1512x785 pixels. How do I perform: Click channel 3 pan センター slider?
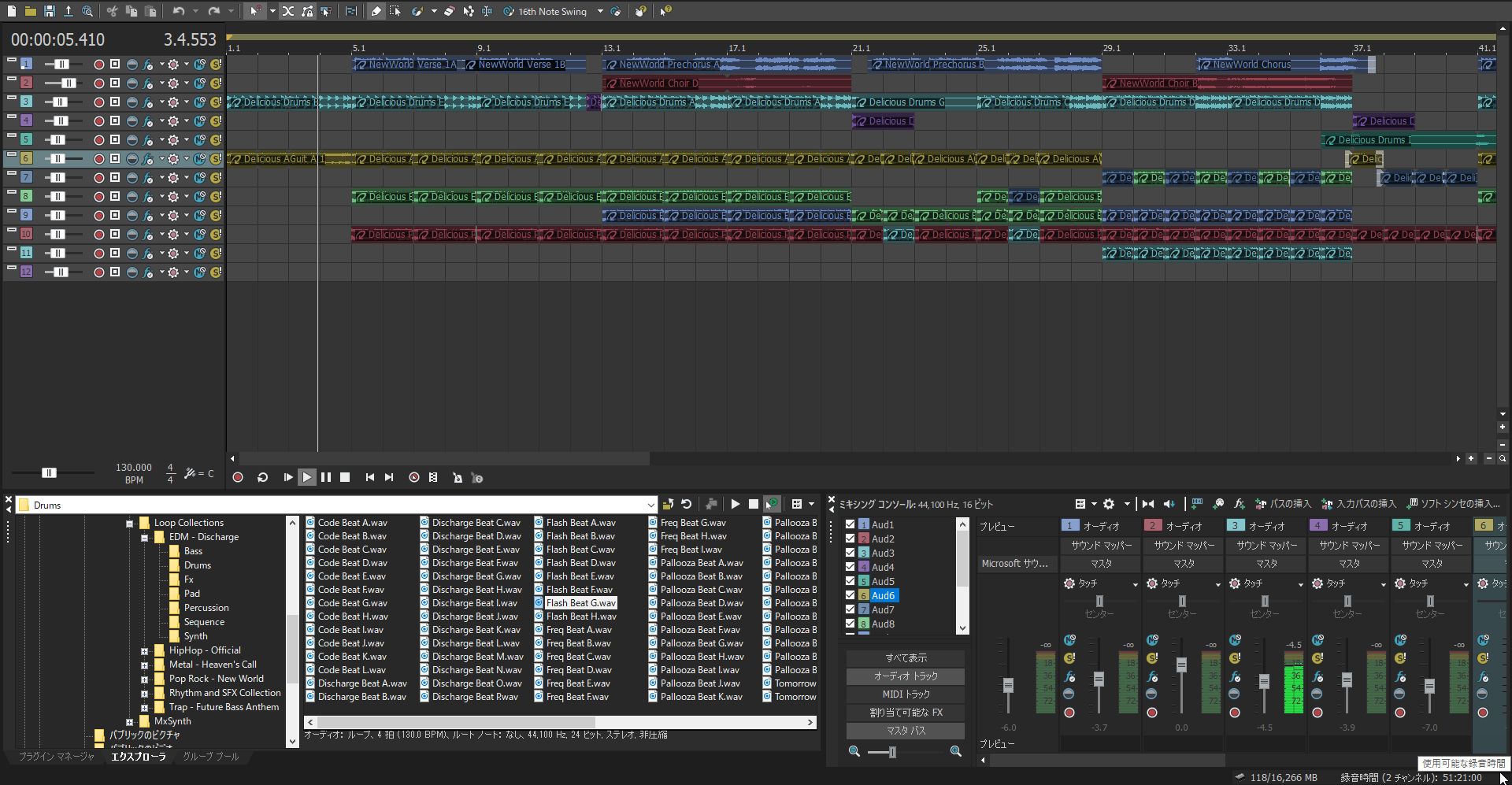click(1265, 602)
